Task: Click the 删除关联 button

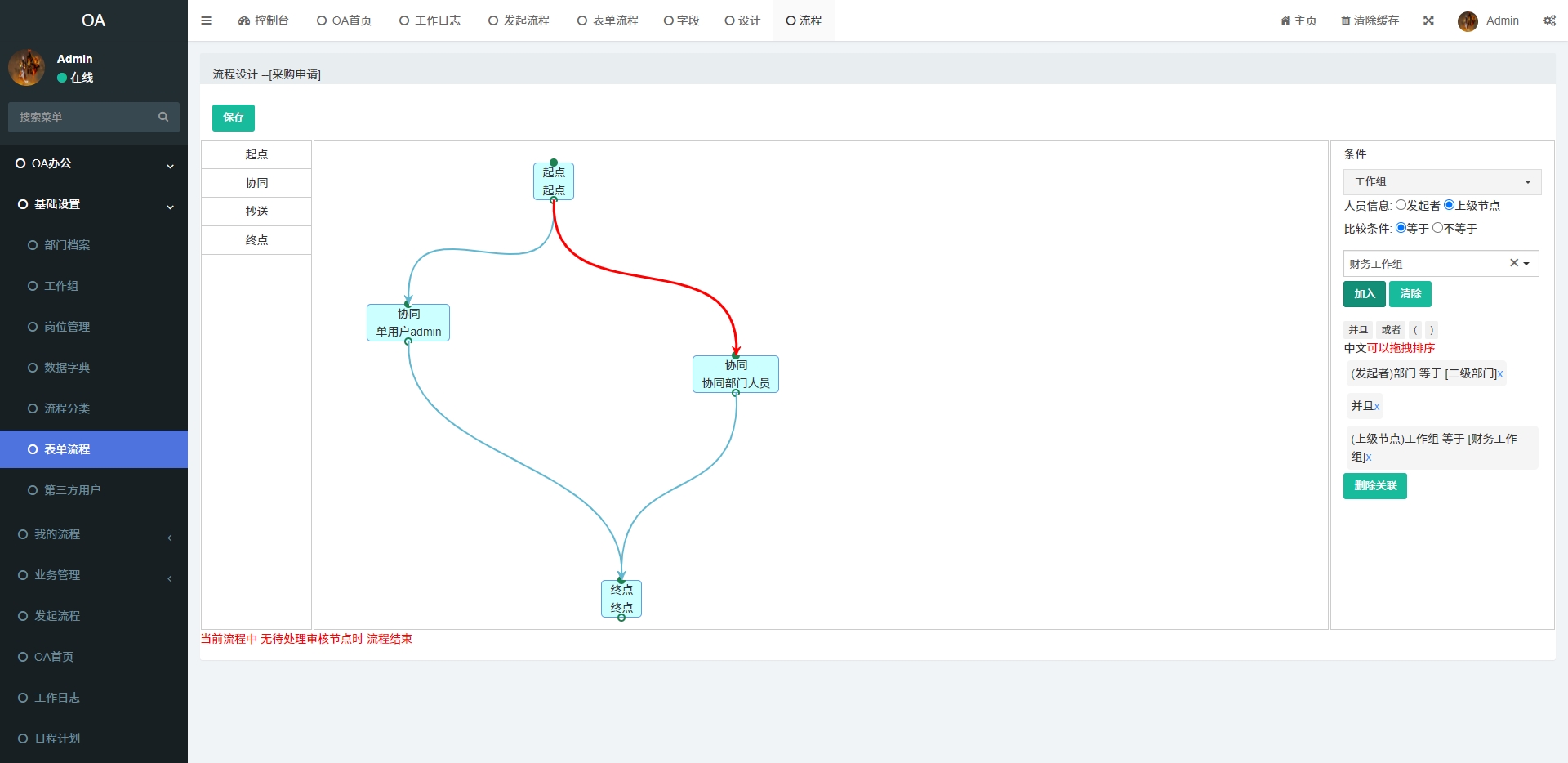Action: click(x=1374, y=486)
